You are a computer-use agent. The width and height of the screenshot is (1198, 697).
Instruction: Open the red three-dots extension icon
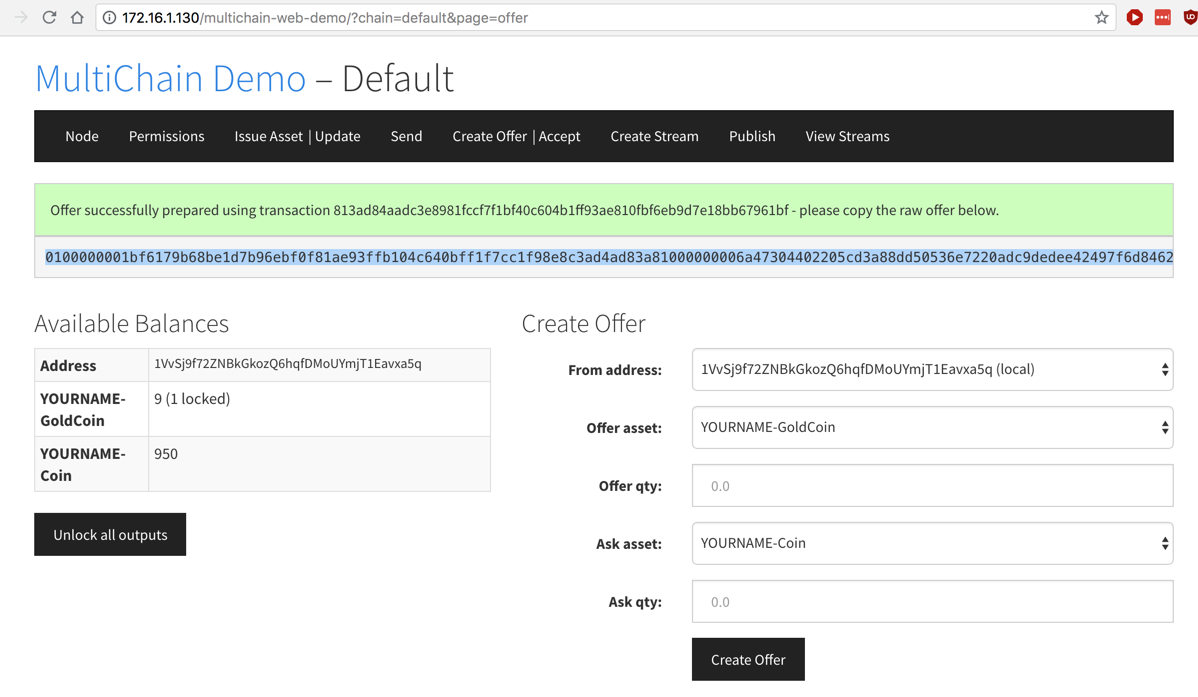(1162, 17)
